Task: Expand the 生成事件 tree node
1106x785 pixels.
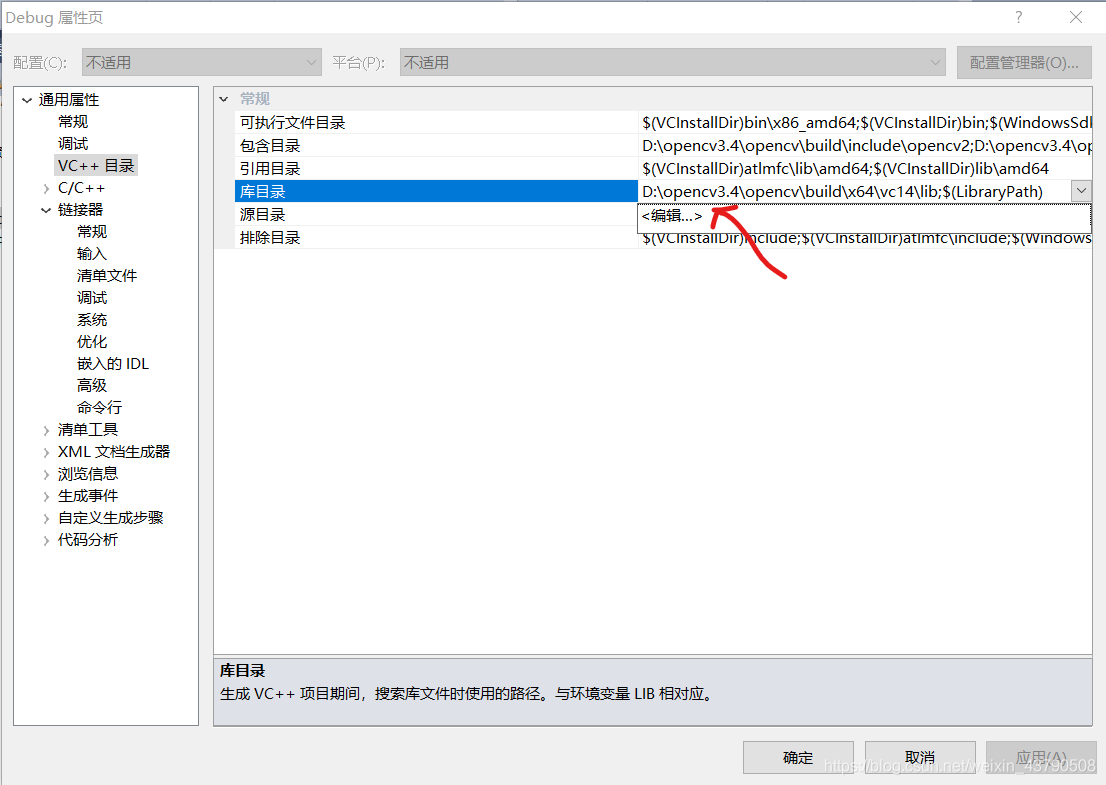Action: point(46,496)
